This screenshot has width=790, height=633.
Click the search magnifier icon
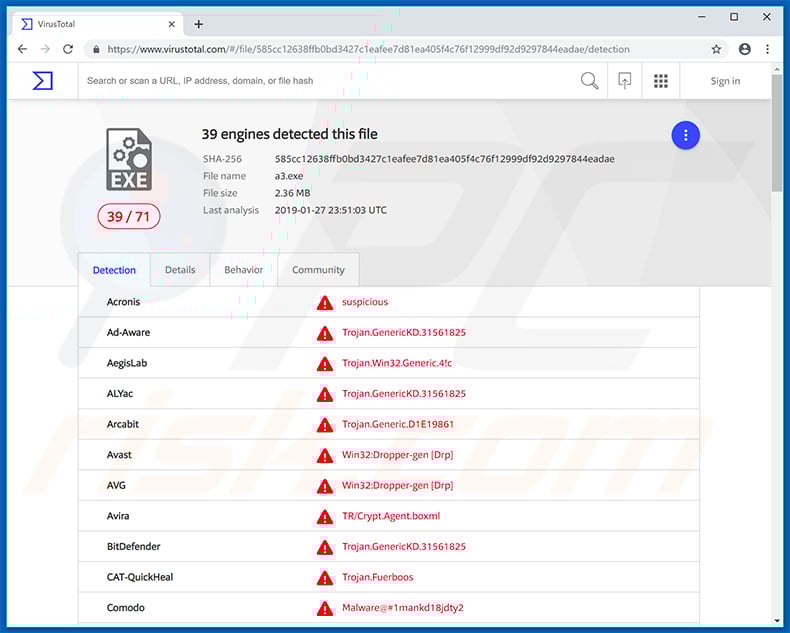pyautogui.click(x=589, y=81)
